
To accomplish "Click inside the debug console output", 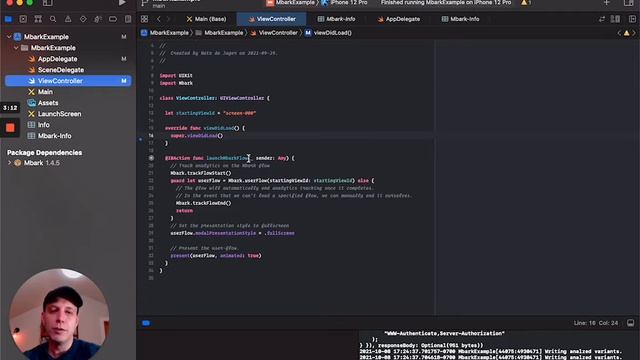I will (499, 345).
